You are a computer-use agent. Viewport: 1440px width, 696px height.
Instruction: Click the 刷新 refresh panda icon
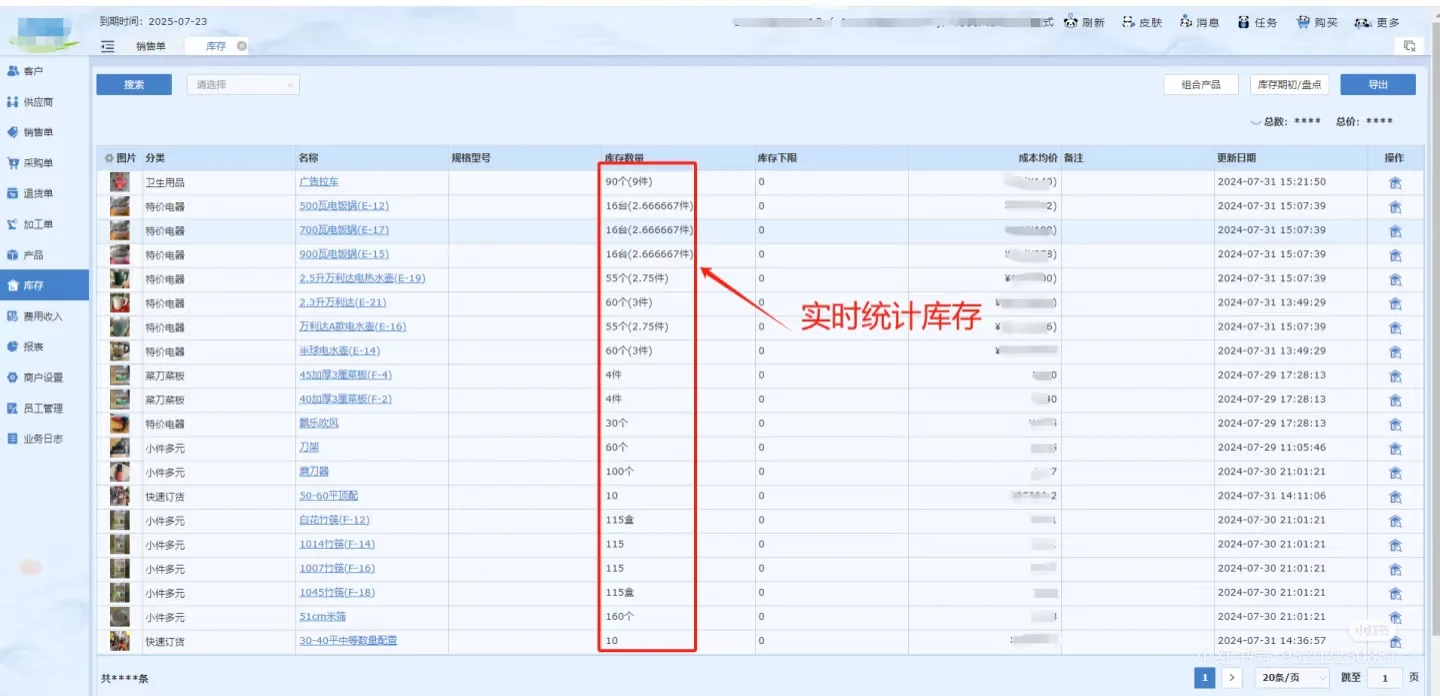click(x=1071, y=22)
